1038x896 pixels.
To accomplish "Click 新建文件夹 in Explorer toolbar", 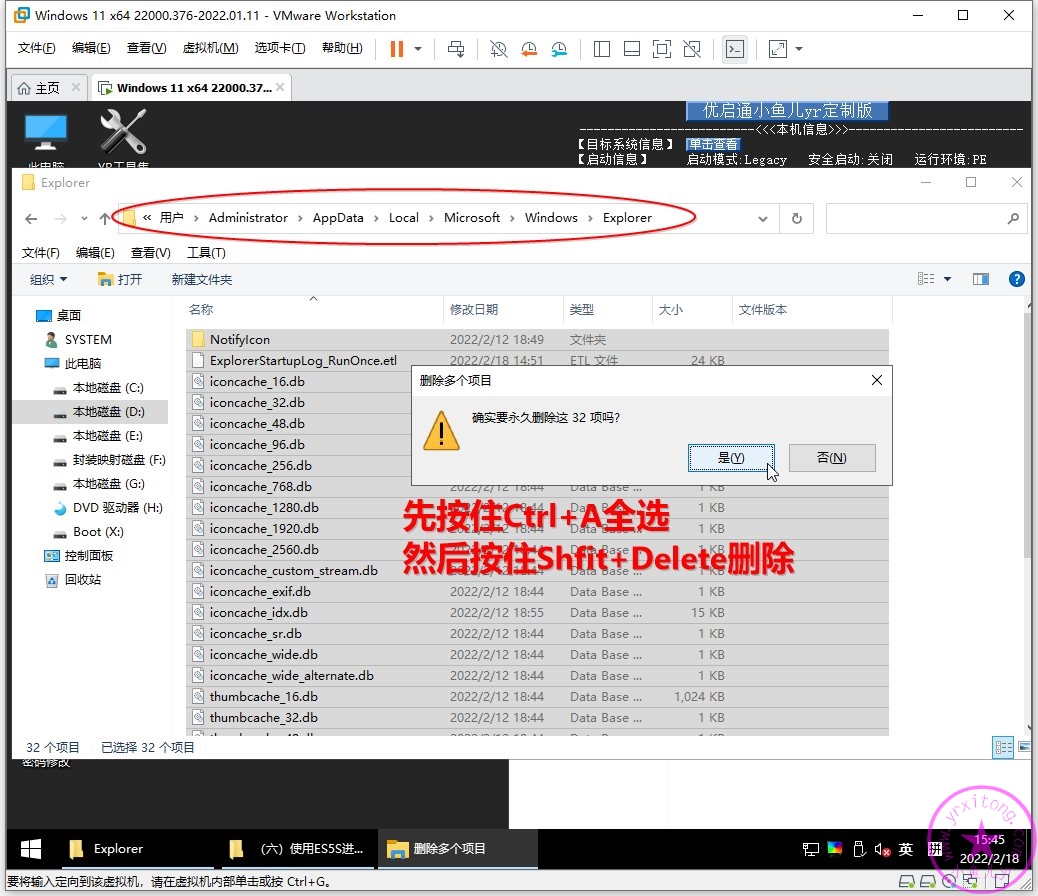I will point(201,279).
